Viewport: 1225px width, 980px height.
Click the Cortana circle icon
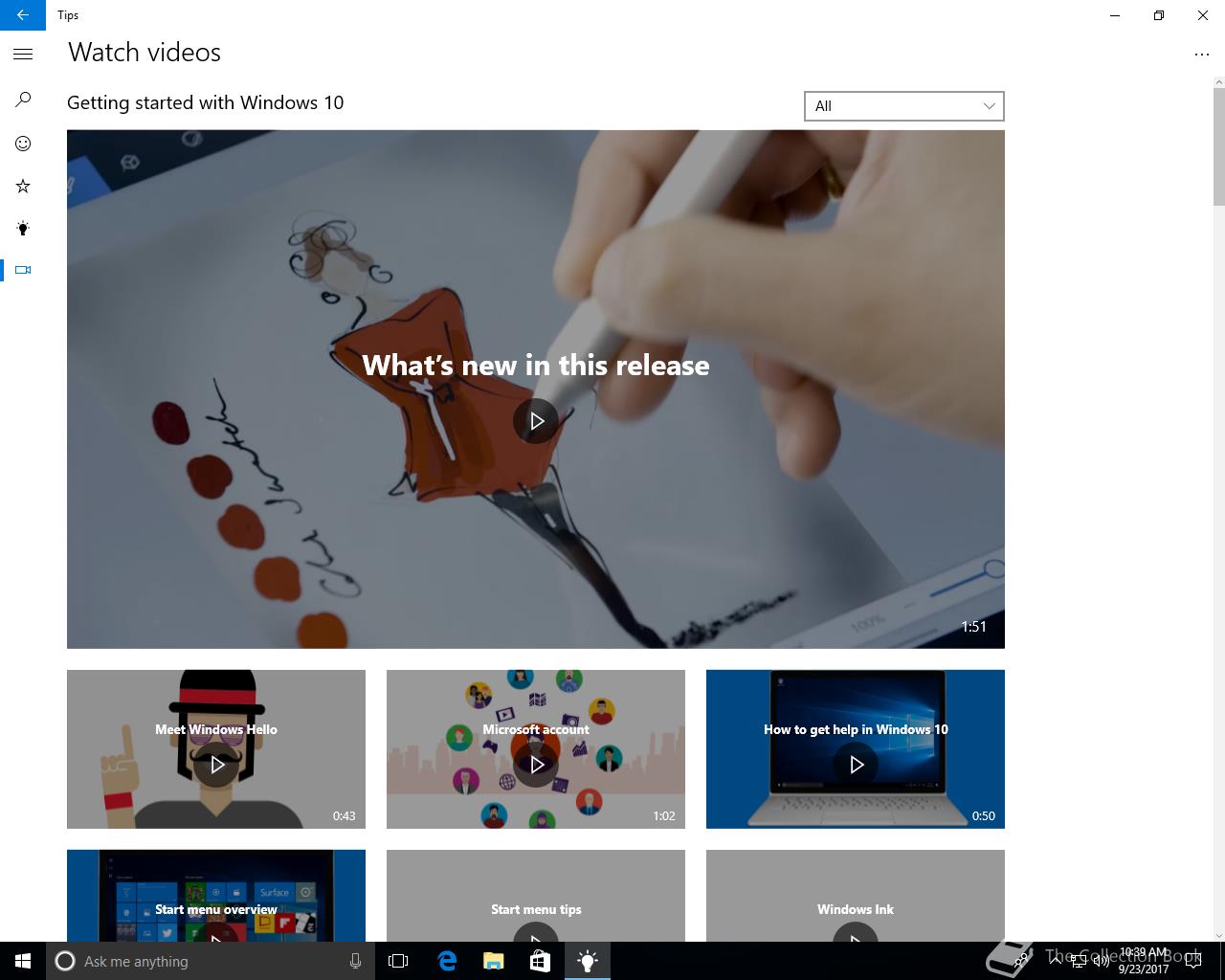tap(65, 961)
